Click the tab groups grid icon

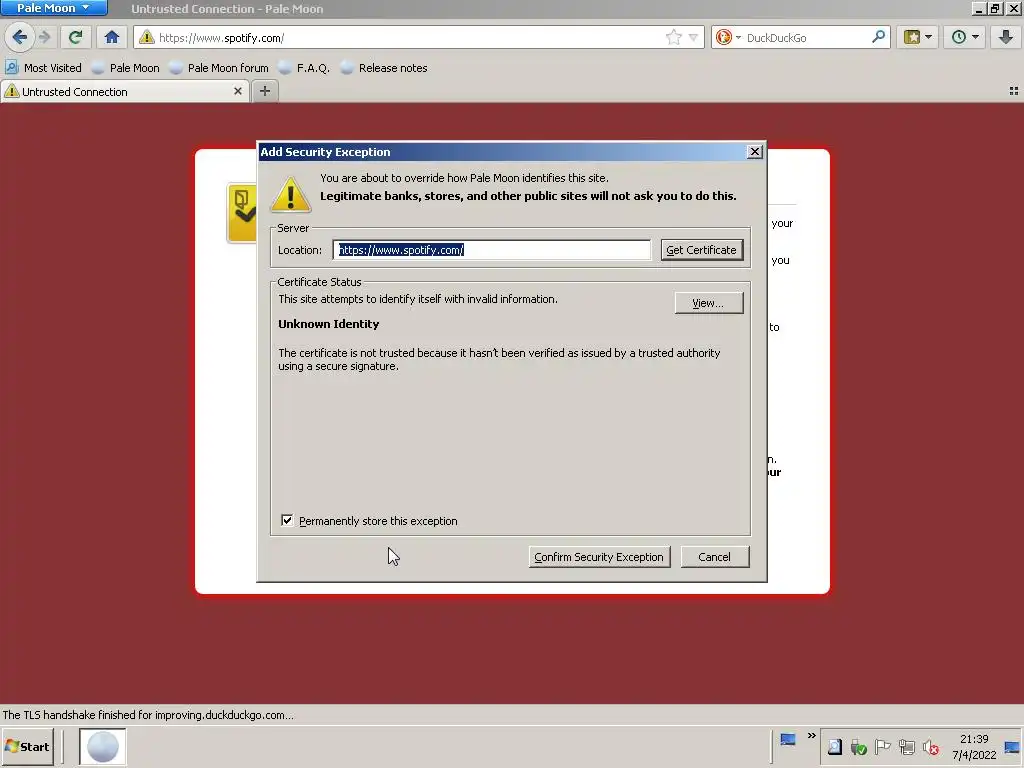coord(1014,91)
